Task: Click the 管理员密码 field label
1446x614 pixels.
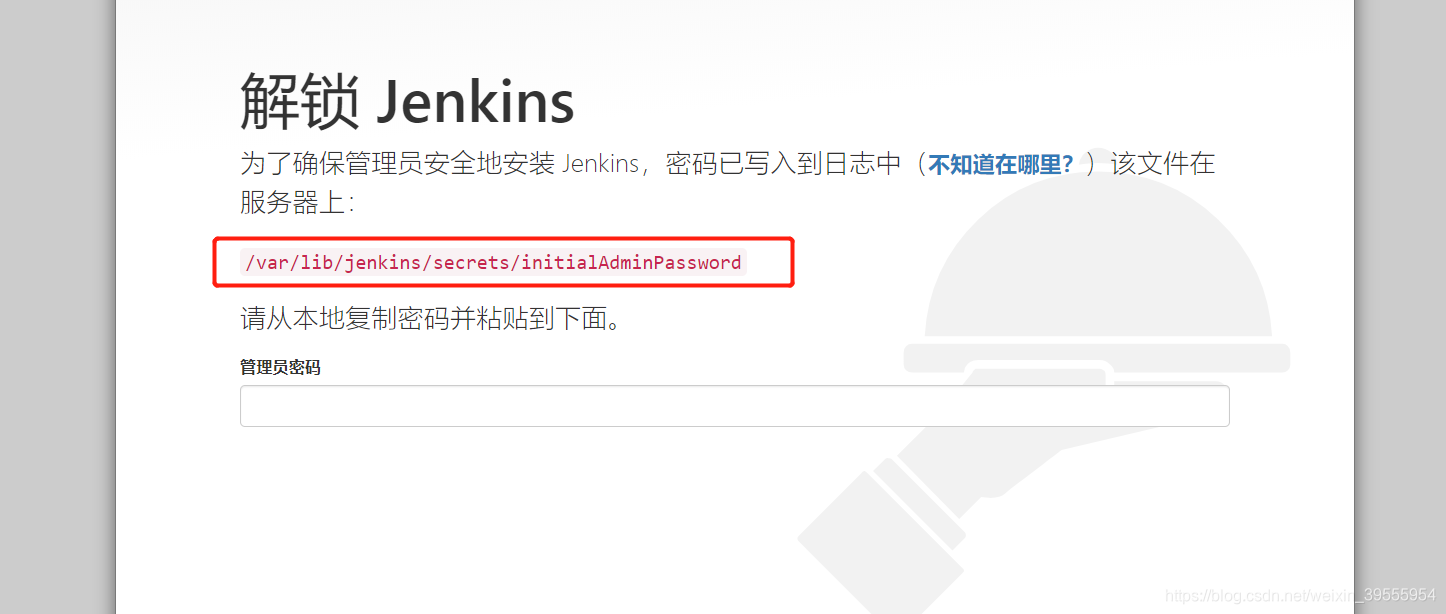Action: pyautogui.click(x=280, y=367)
